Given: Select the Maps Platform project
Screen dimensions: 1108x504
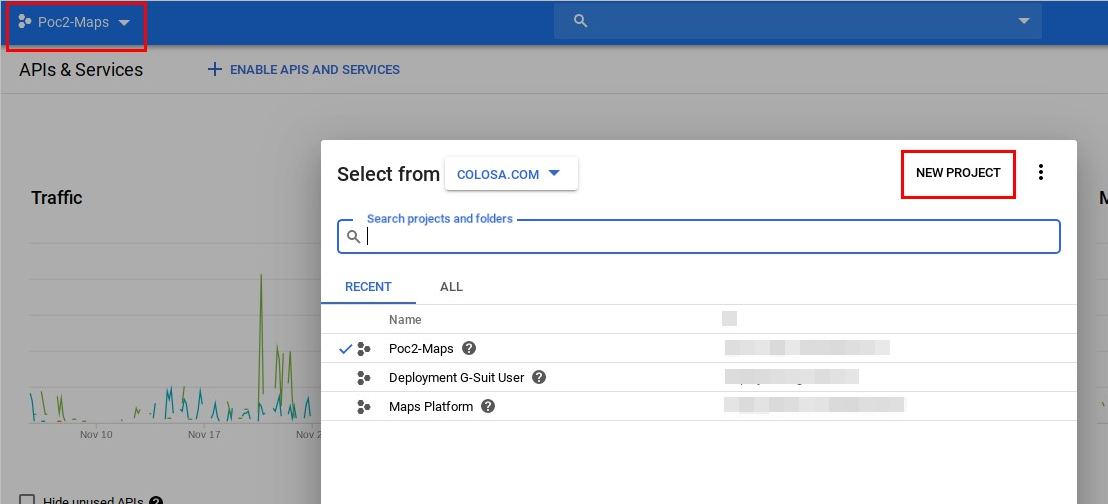Looking at the screenshot, I should coord(430,407).
